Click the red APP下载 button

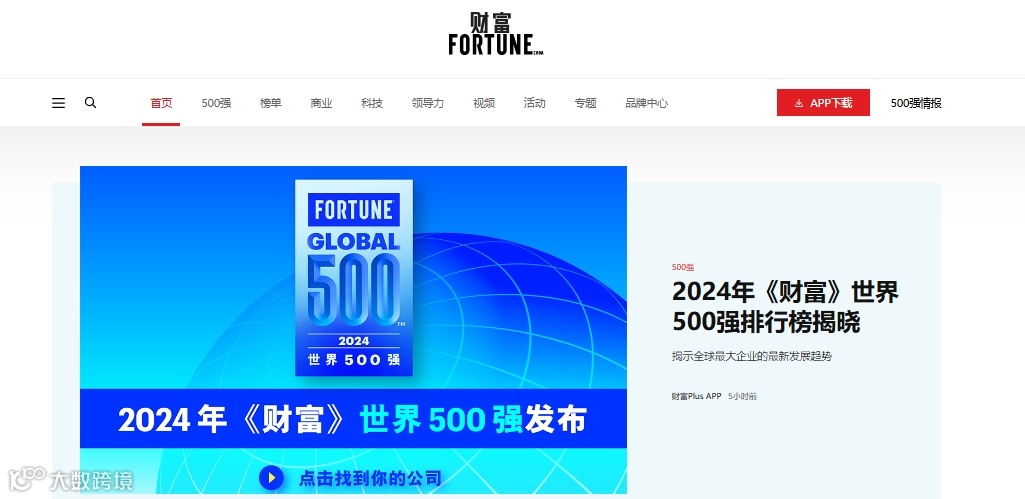click(823, 103)
